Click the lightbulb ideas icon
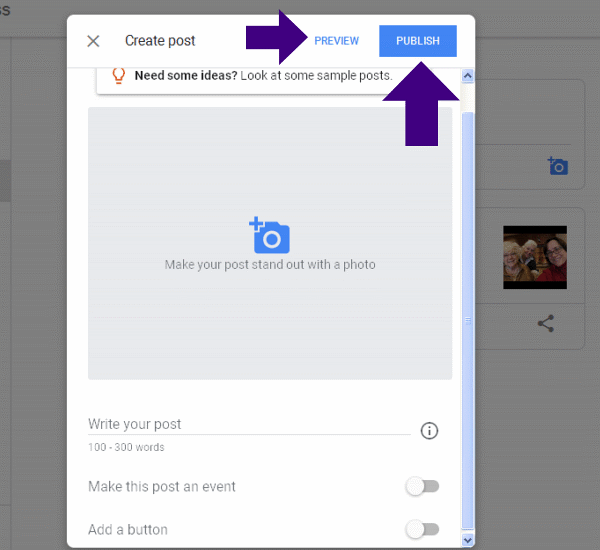Image resolution: width=600 pixels, height=550 pixels. pyautogui.click(x=118, y=75)
